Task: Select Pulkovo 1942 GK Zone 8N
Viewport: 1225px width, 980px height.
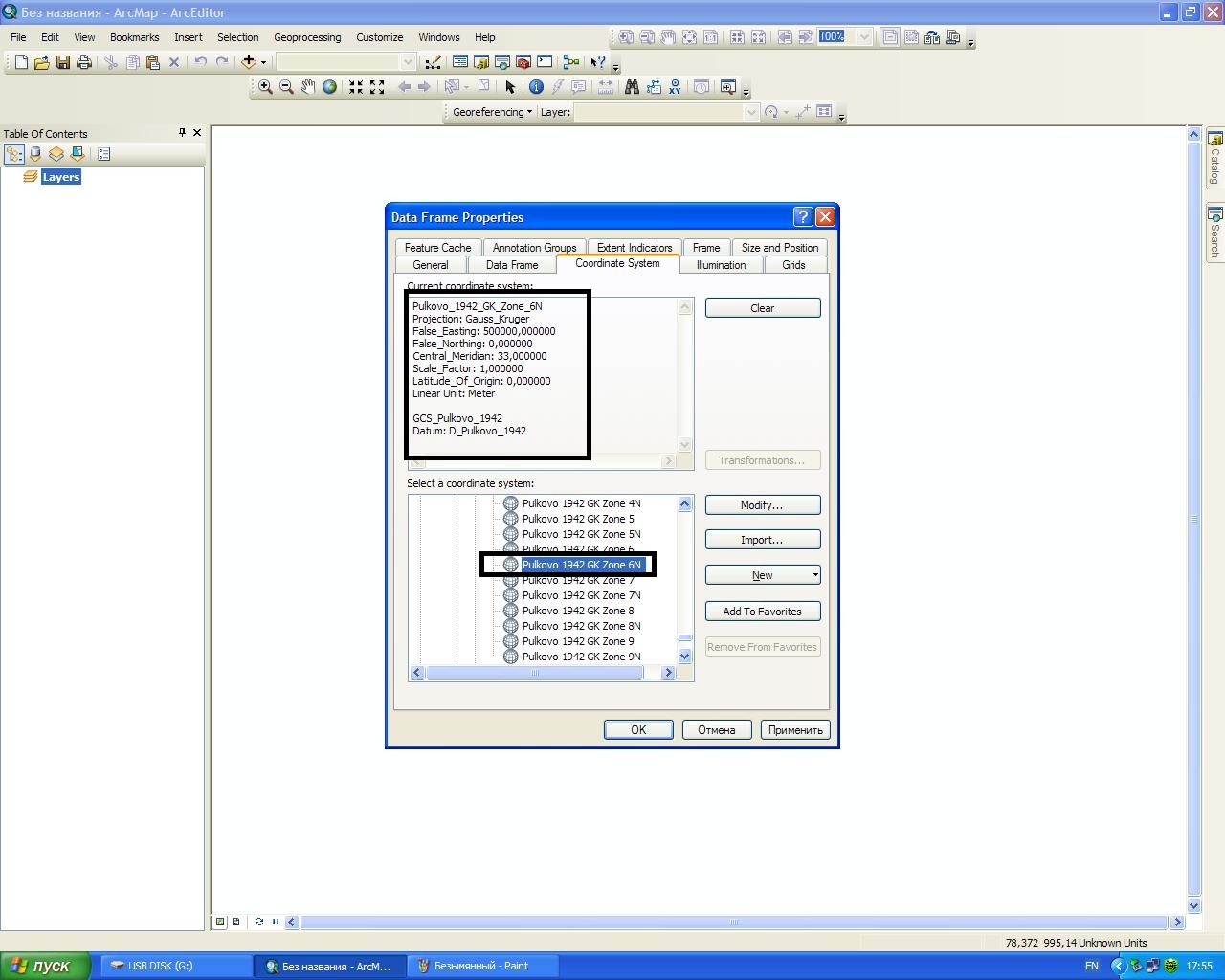Action: coord(581,626)
